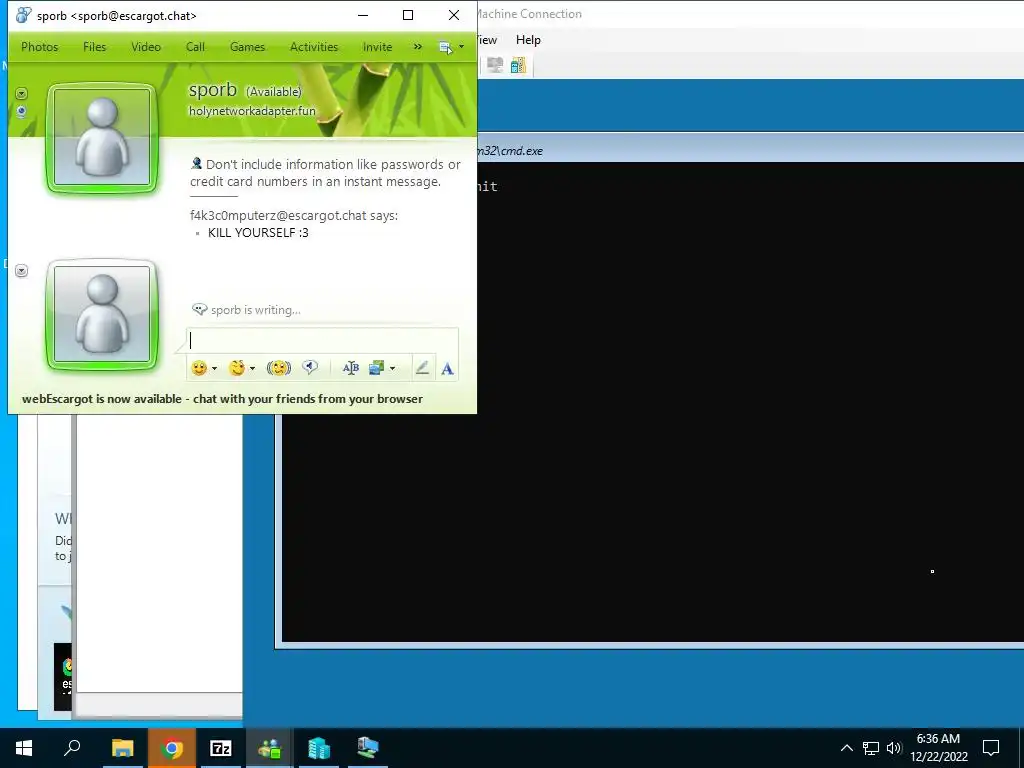Open File Explorer from taskbar
Image resolution: width=1024 pixels, height=768 pixels.
coord(122,748)
